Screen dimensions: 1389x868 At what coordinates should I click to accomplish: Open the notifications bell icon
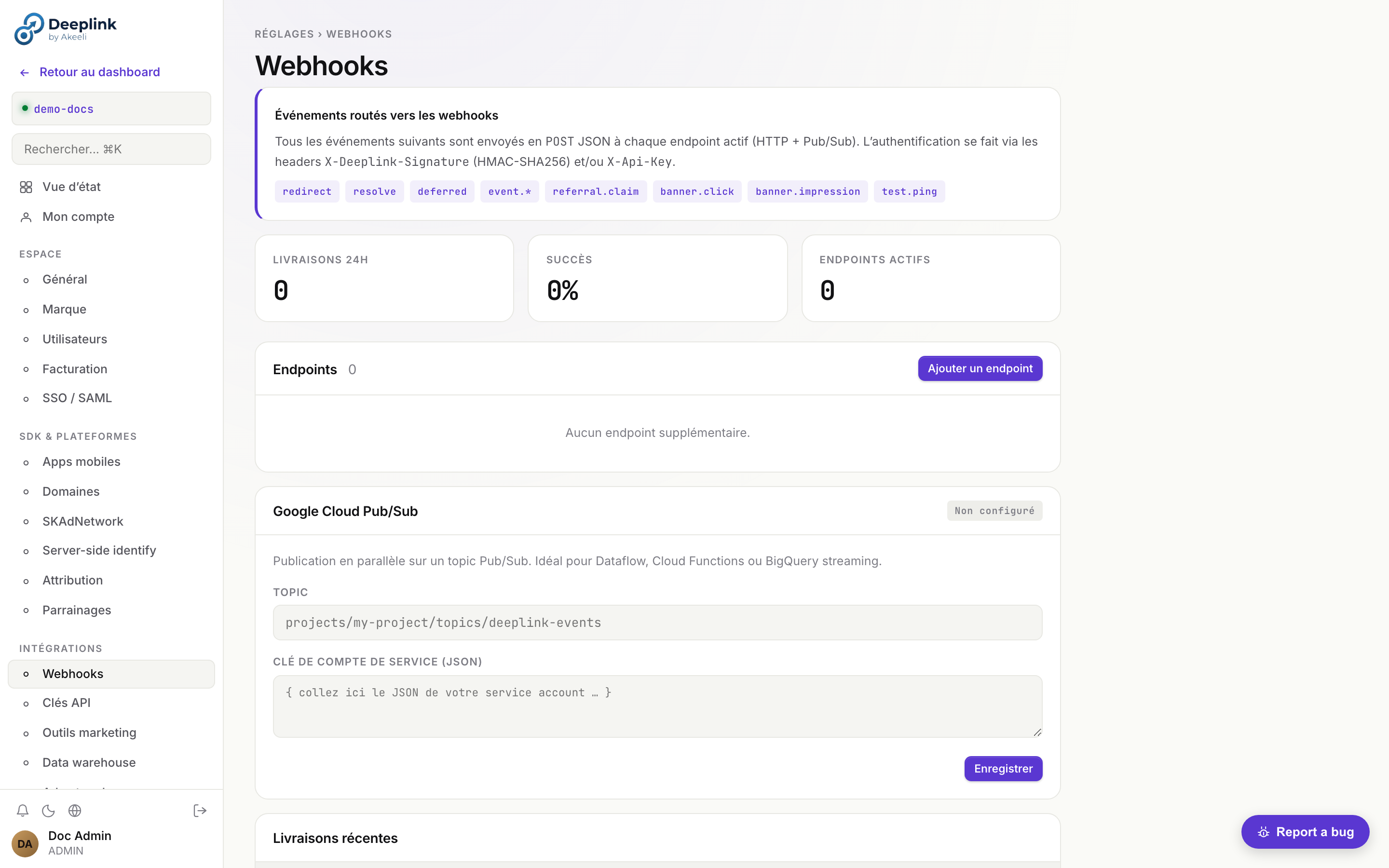coord(22,811)
